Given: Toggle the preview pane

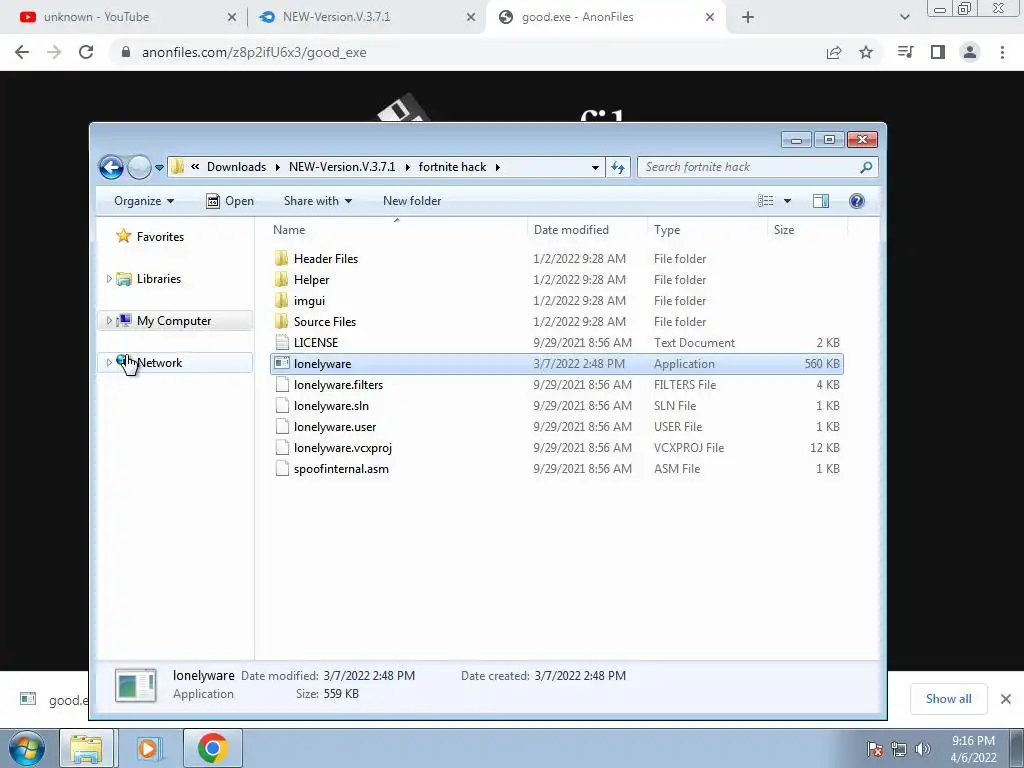Looking at the screenshot, I should [x=821, y=201].
